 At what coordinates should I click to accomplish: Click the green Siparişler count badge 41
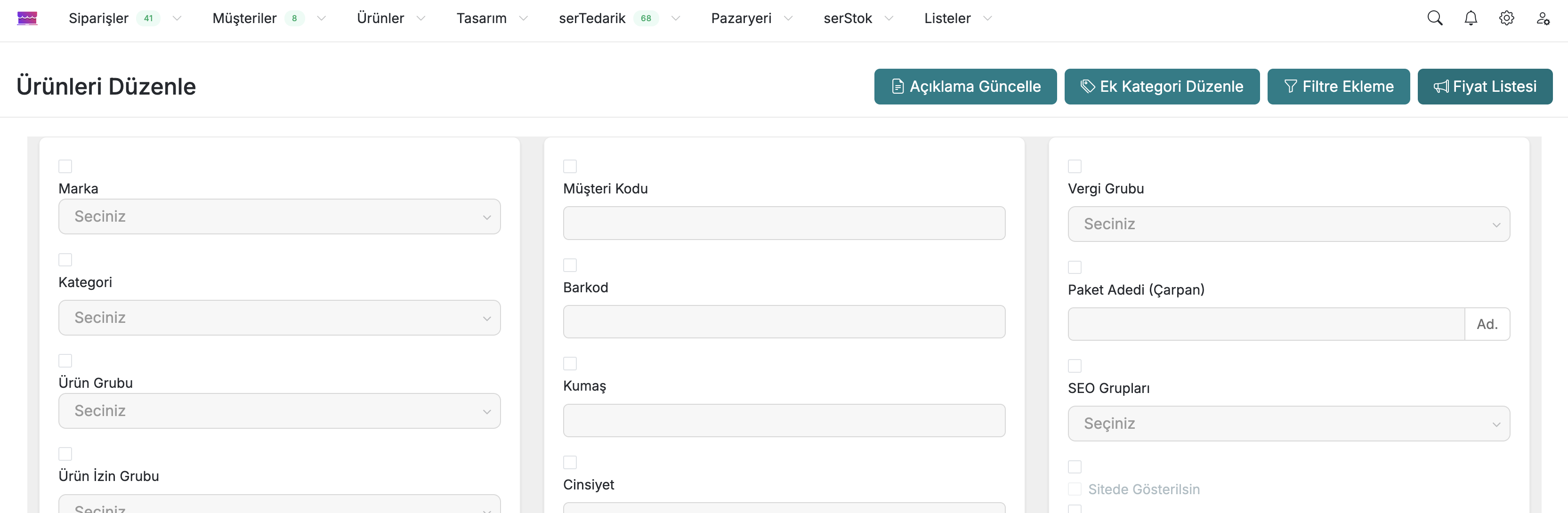point(148,18)
